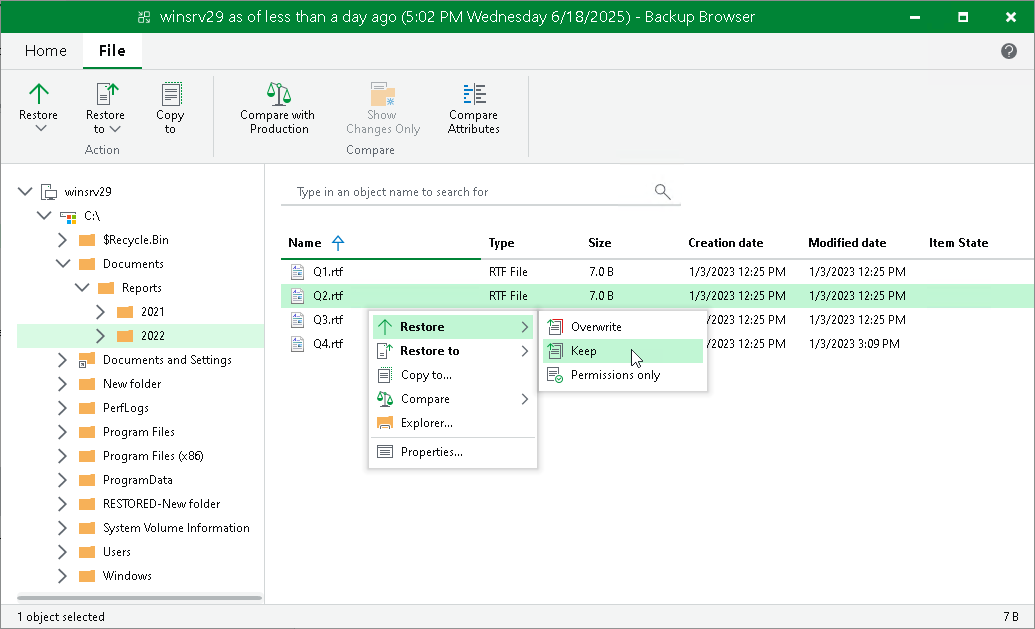Switch to the Home tab
This screenshot has width=1035, height=629.
click(46, 51)
